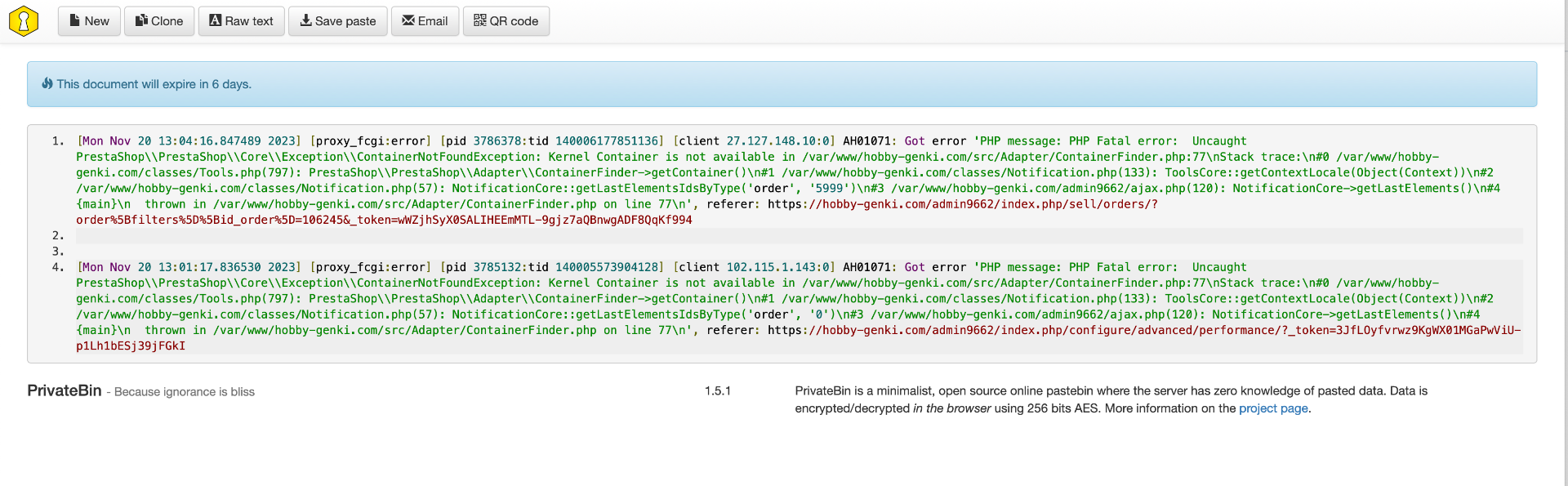Click the Clone copy icon
1568x486 pixels.
141,20
